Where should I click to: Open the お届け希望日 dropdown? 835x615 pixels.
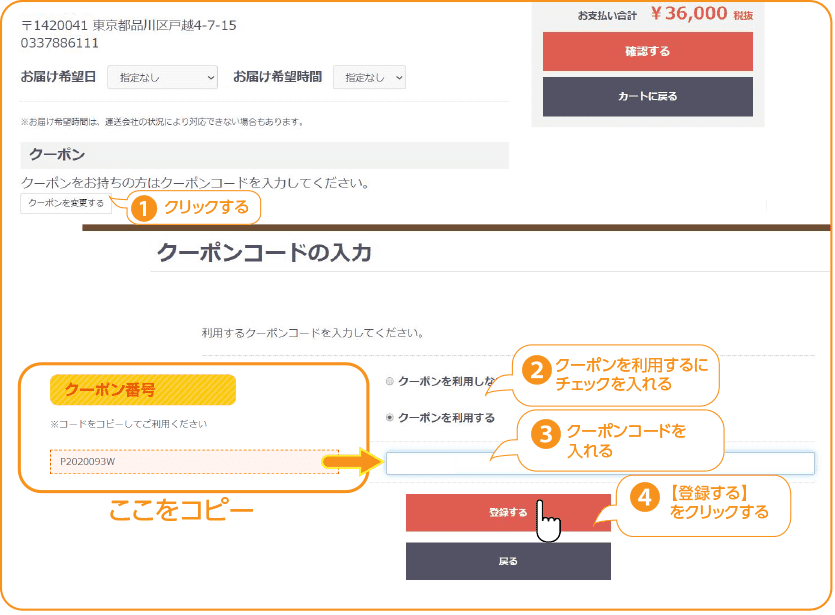tap(162, 77)
